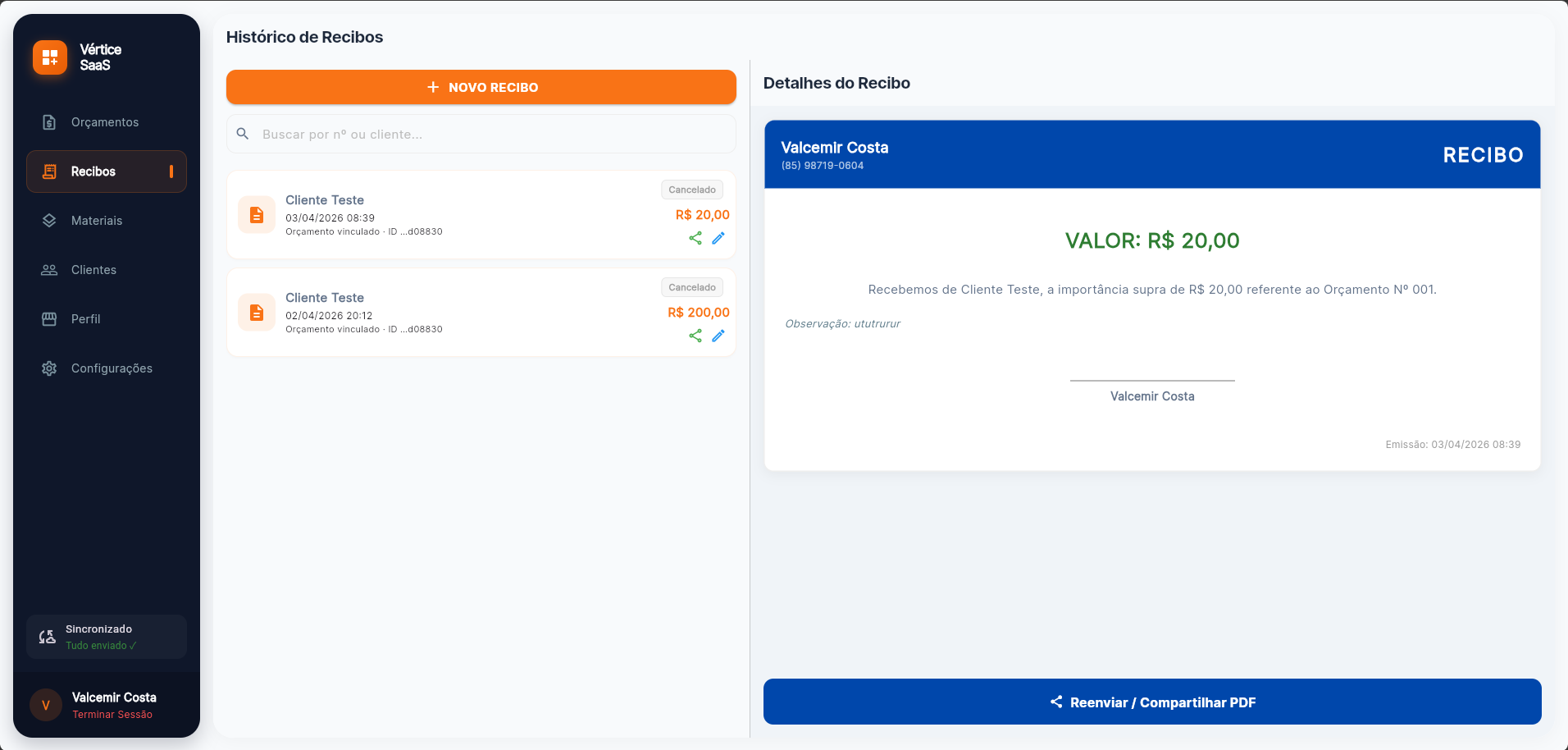Click the Vértice SaaS logo icon
Screen dimensions: 1568x750
click(50, 57)
